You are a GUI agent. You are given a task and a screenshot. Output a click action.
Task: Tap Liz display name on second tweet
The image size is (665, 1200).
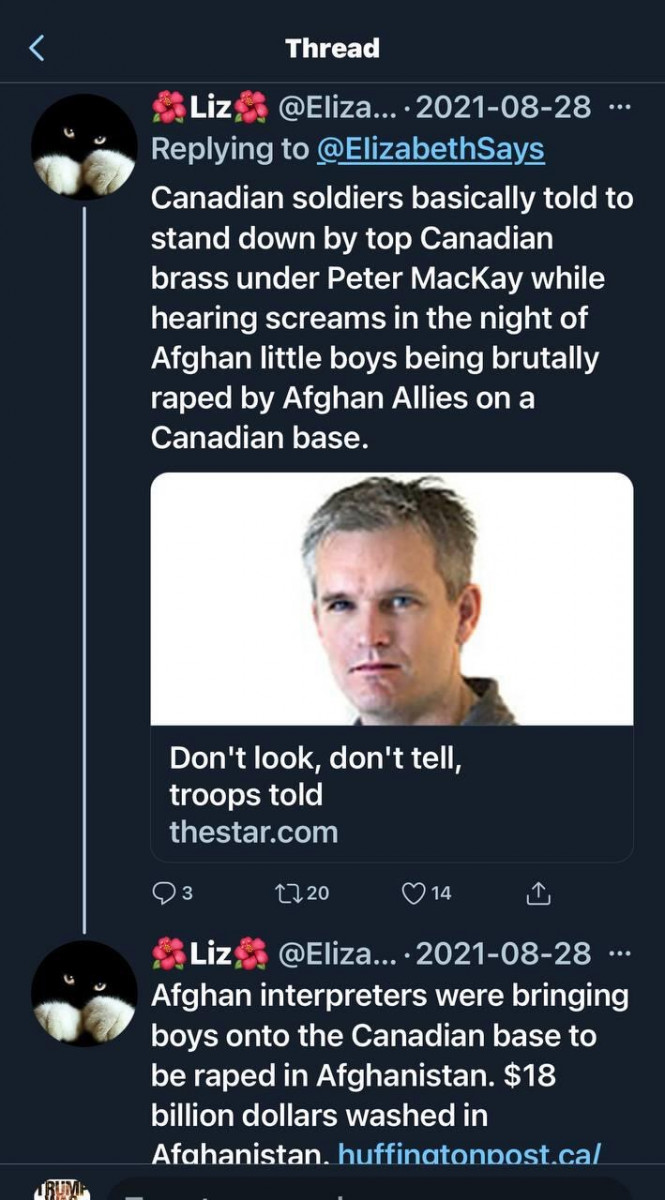(x=210, y=953)
